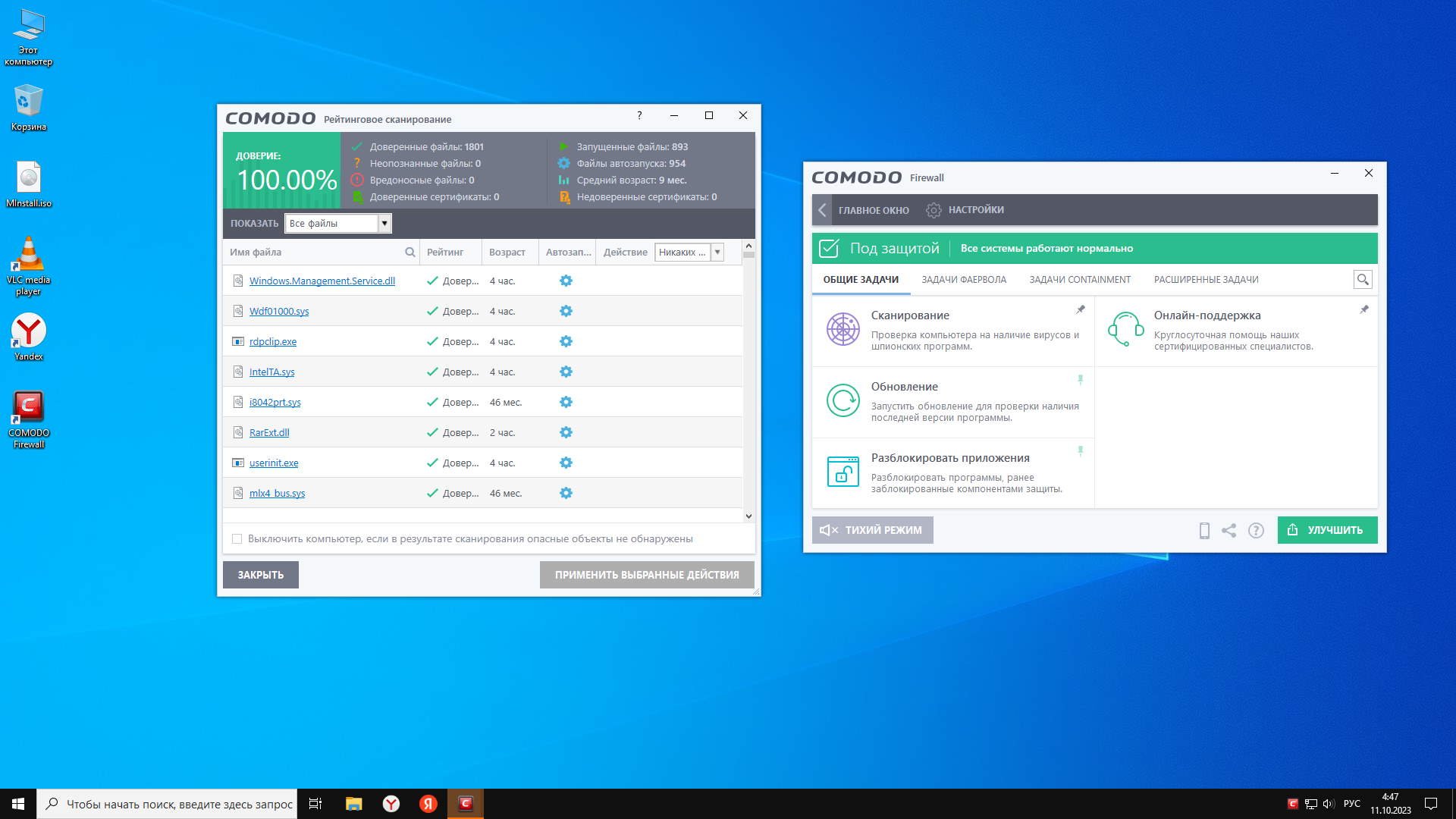
Task: Click the back chevron next to Главное окно
Action: click(x=822, y=210)
